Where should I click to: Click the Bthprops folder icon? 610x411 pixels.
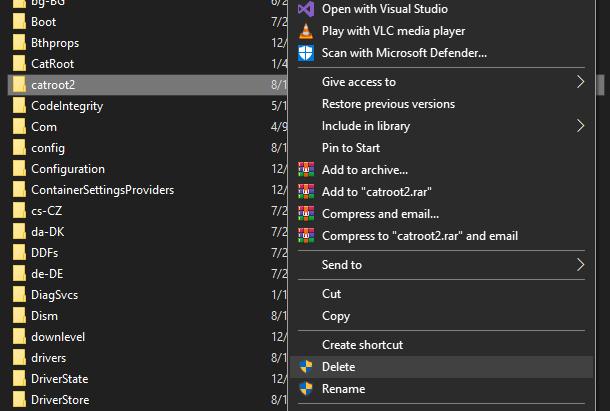tap(19, 43)
